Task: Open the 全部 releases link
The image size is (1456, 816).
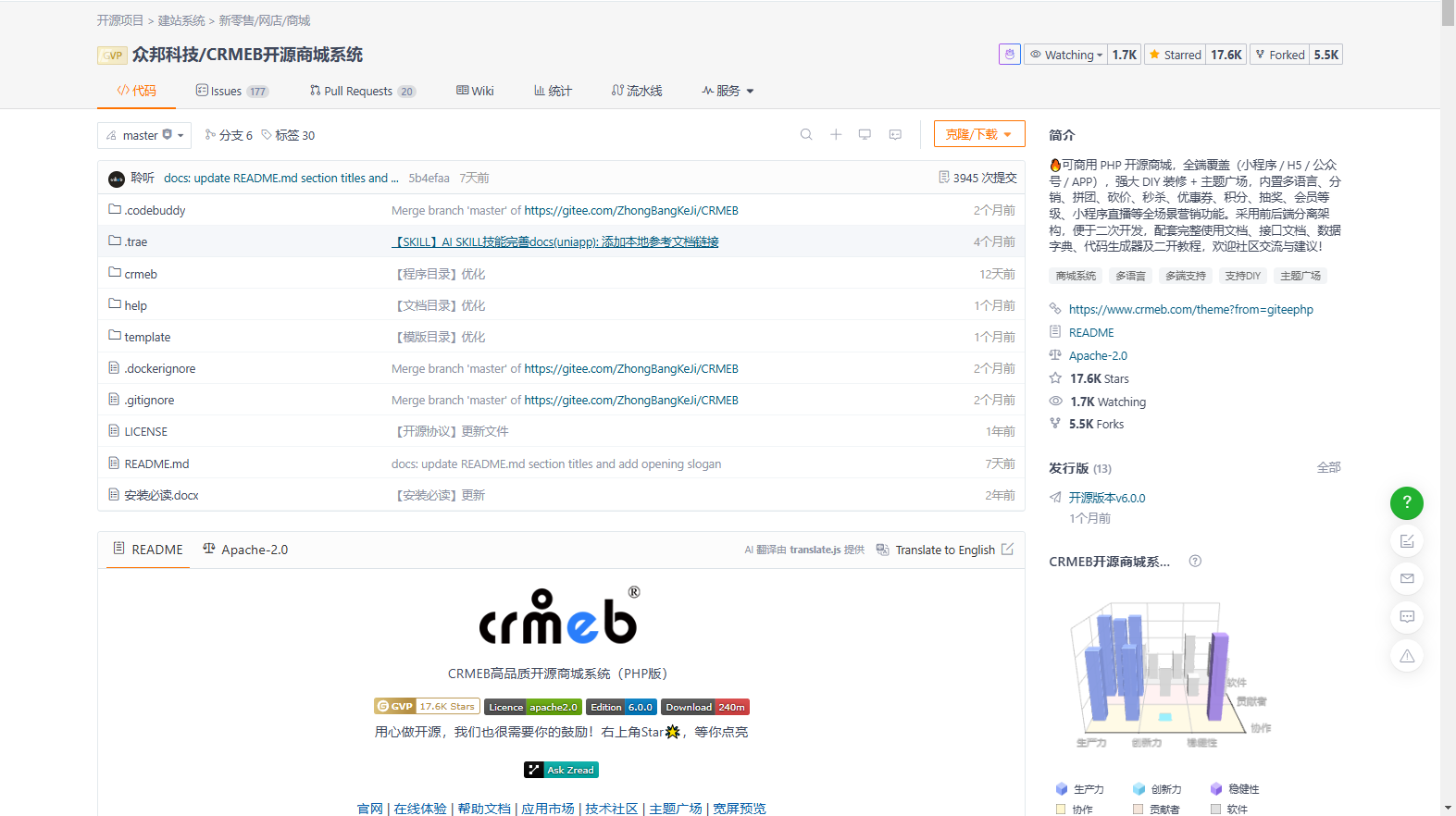Action: point(1329,467)
